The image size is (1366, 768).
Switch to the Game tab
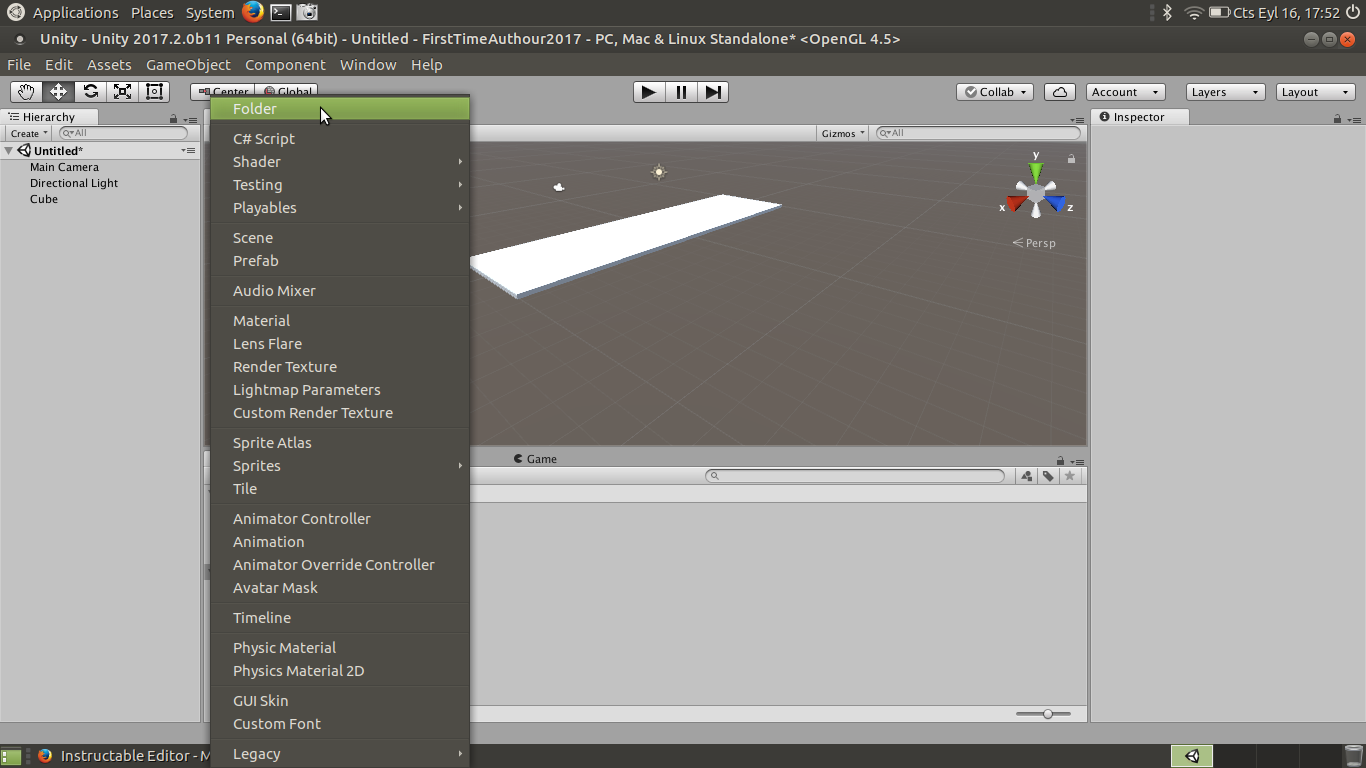[x=535, y=459]
